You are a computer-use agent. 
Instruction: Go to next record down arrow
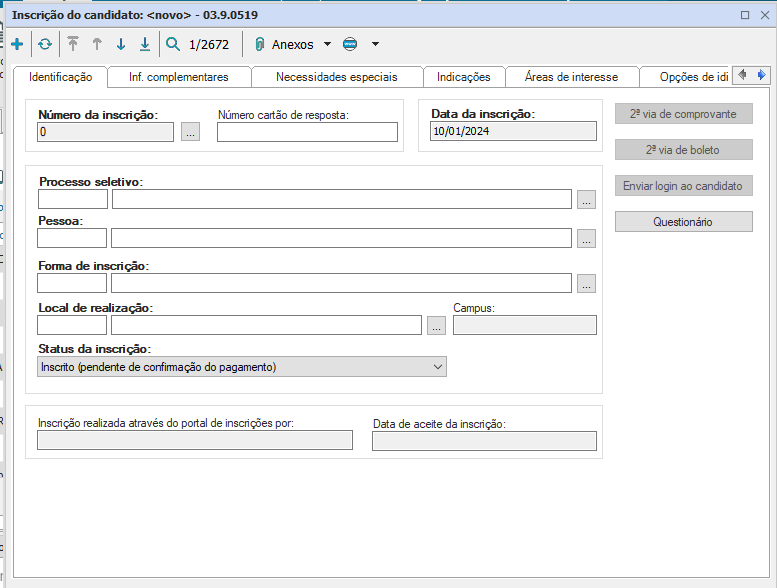tap(121, 44)
